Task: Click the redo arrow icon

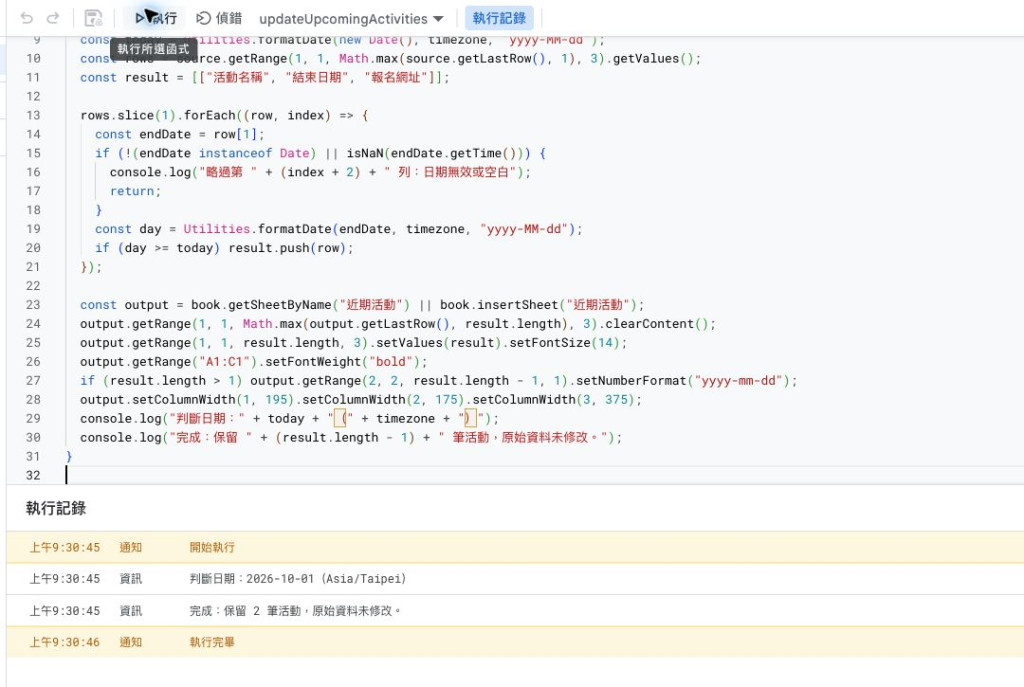Action: point(53,18)
